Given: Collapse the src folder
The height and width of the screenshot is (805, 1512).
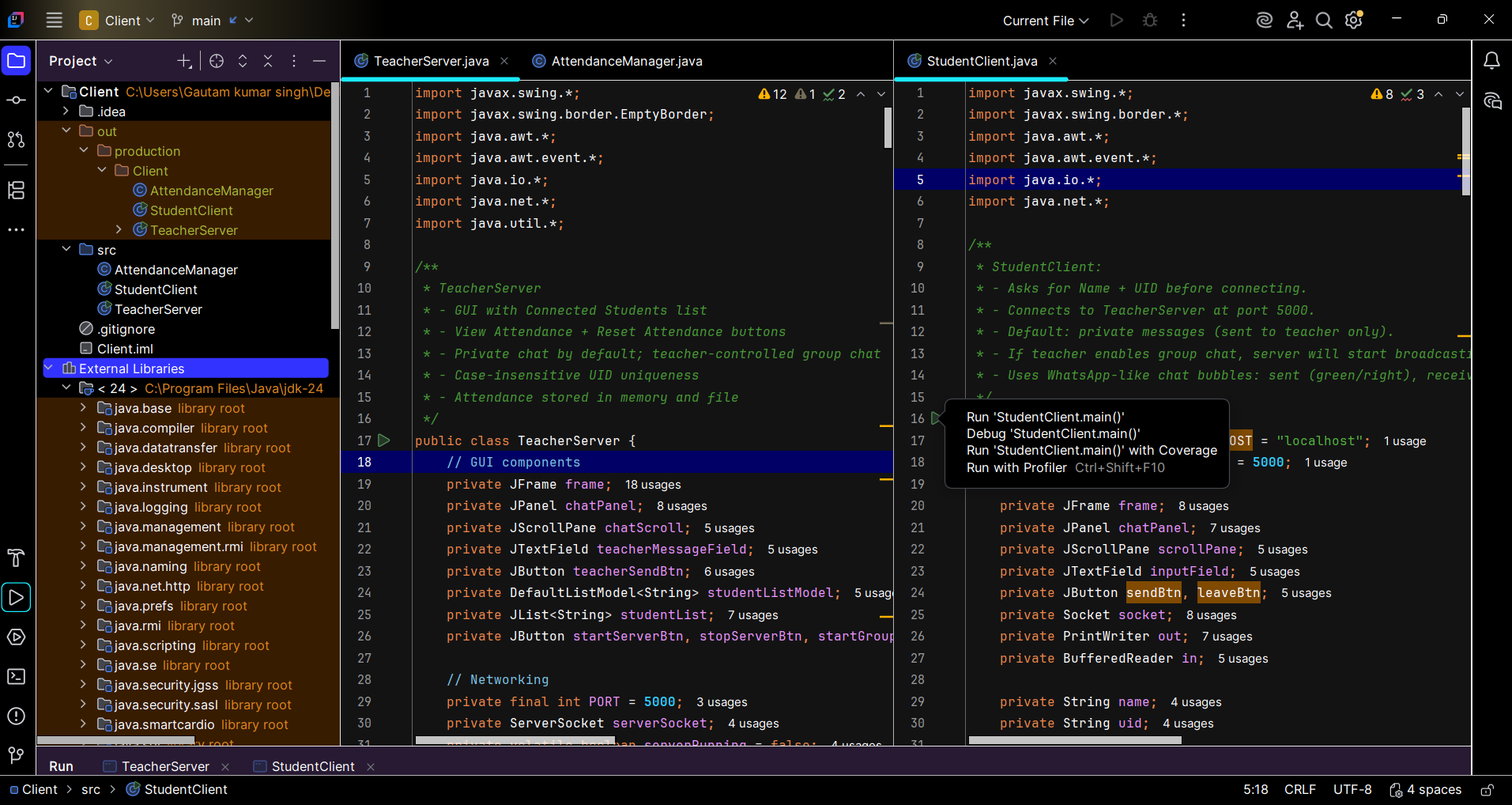Looking at the screenshot, I should 66,249.
